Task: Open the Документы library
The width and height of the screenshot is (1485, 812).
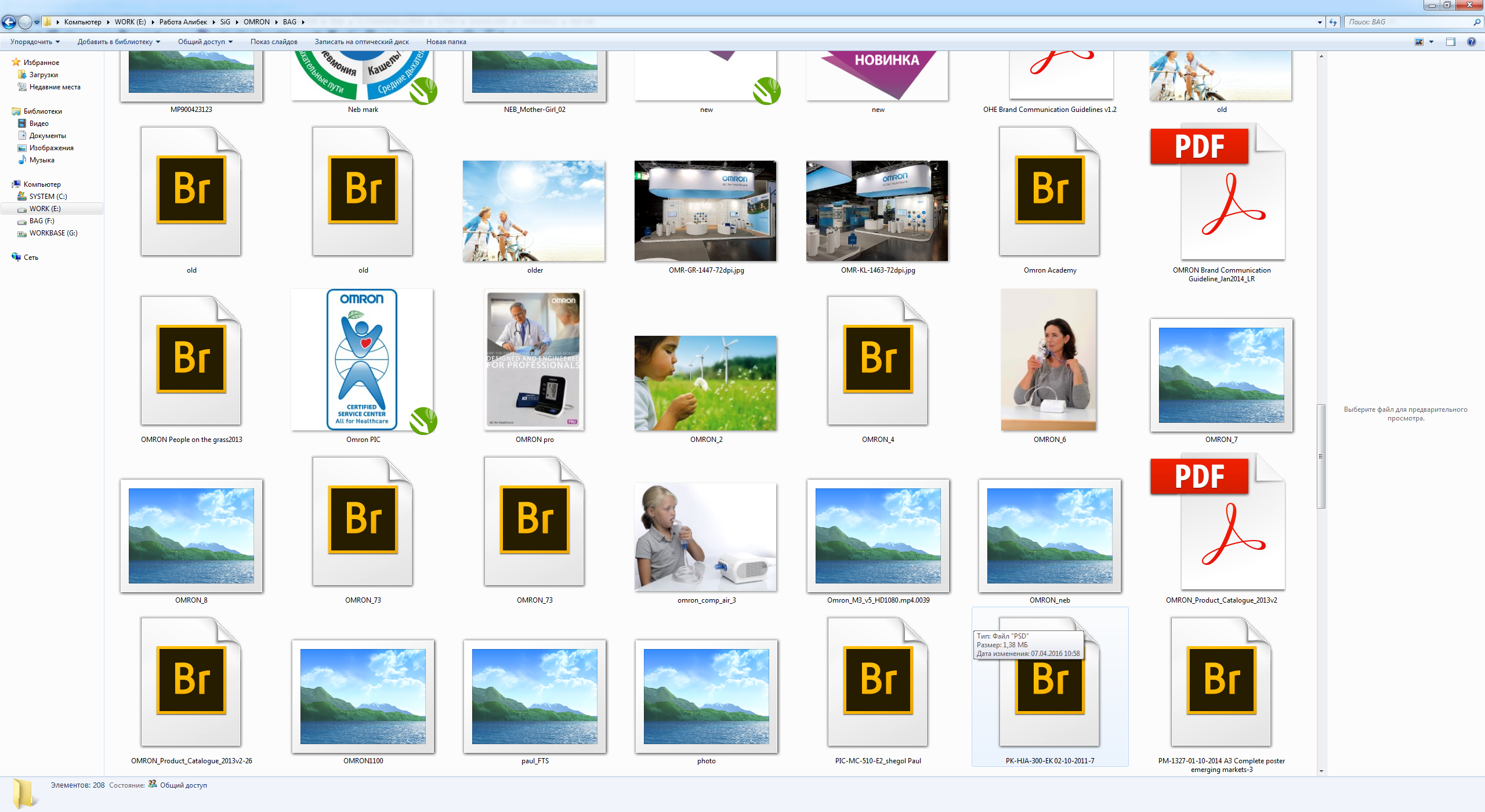Action: coord(48,136)
